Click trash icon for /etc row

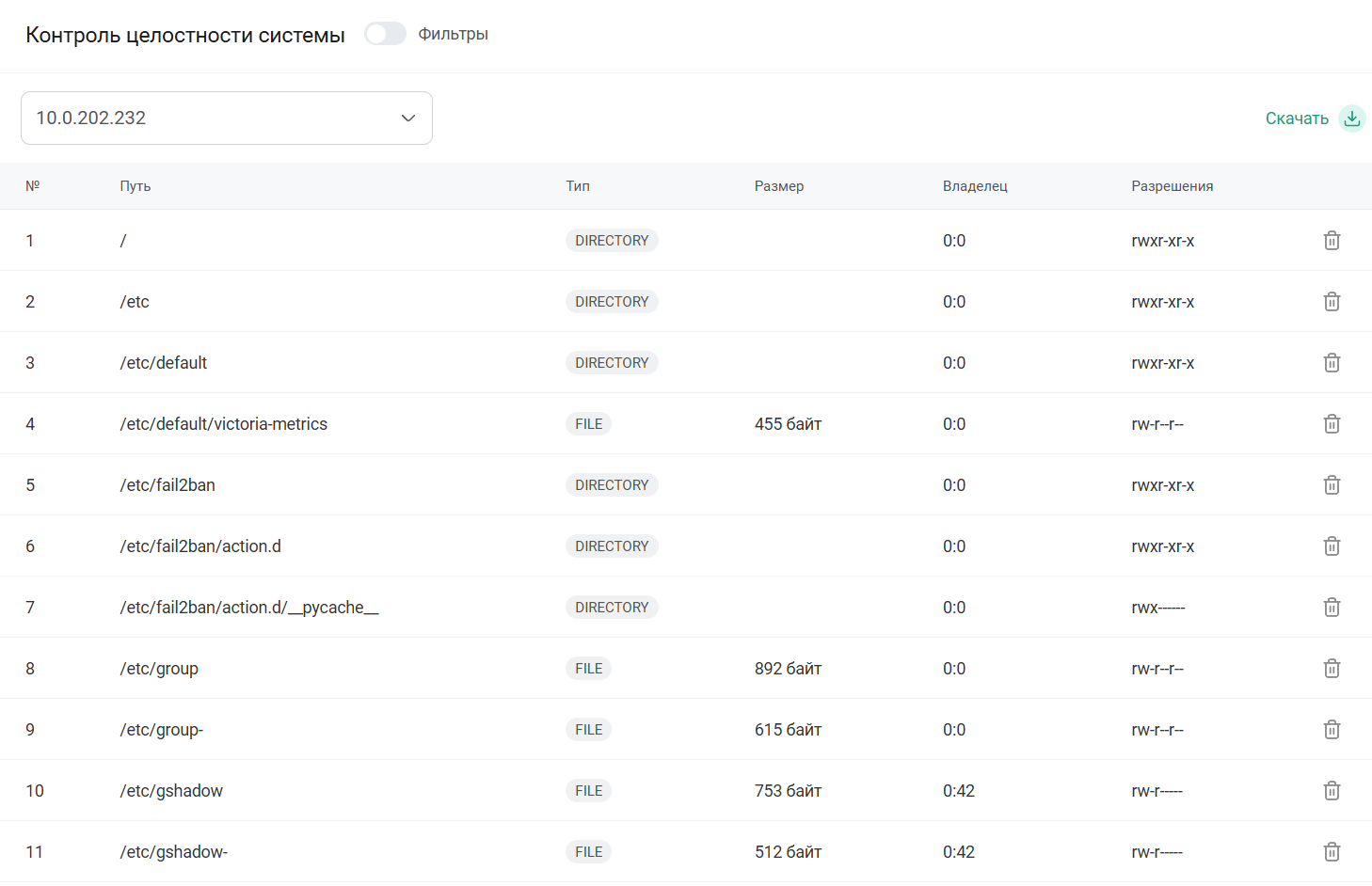pyautogui.click(x=1332, y=302)
